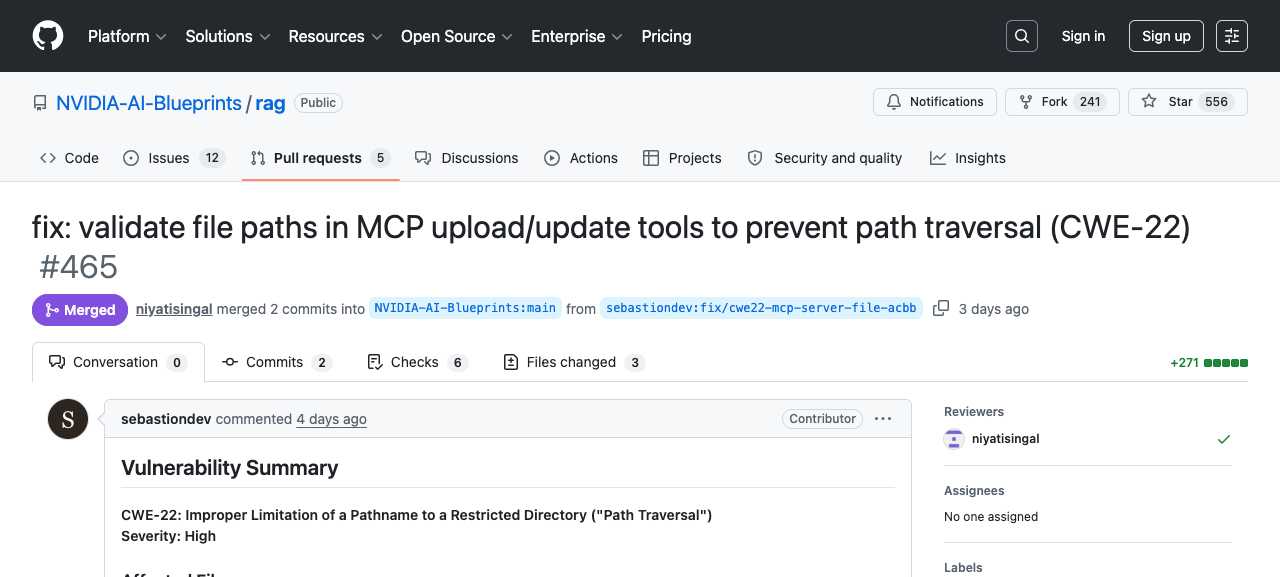
Task: Open the command palette icon top right
Action: click(1231, 35)
